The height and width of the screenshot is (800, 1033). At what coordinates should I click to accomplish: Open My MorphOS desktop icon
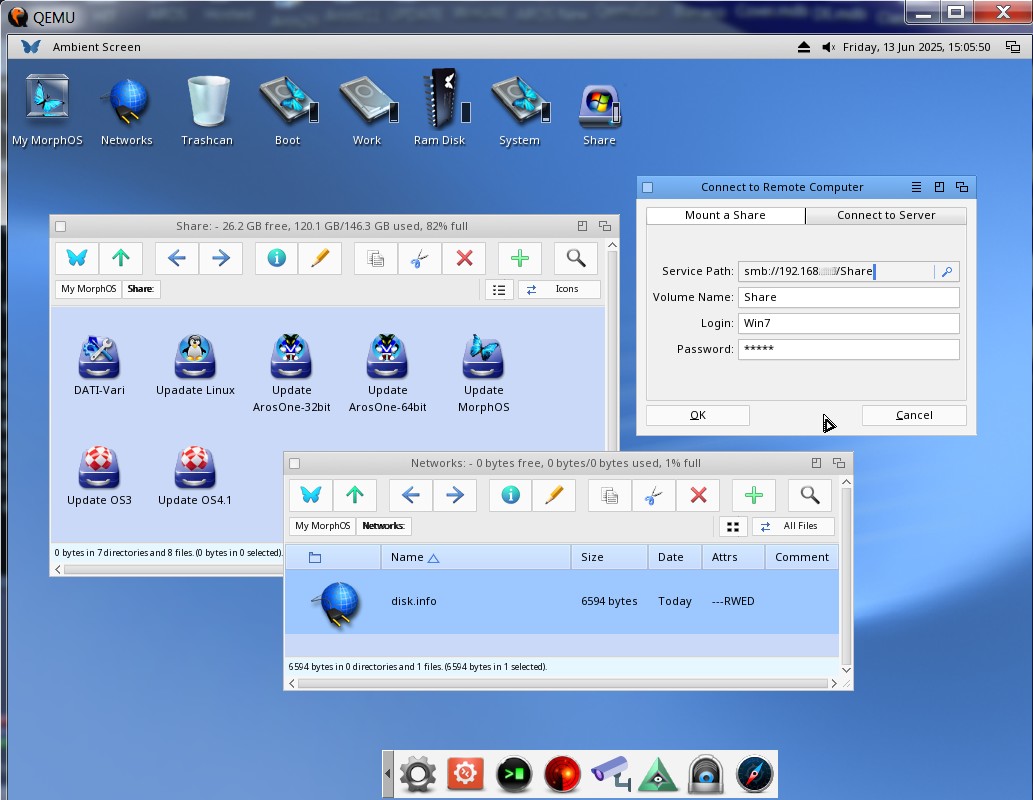[47, 109]
